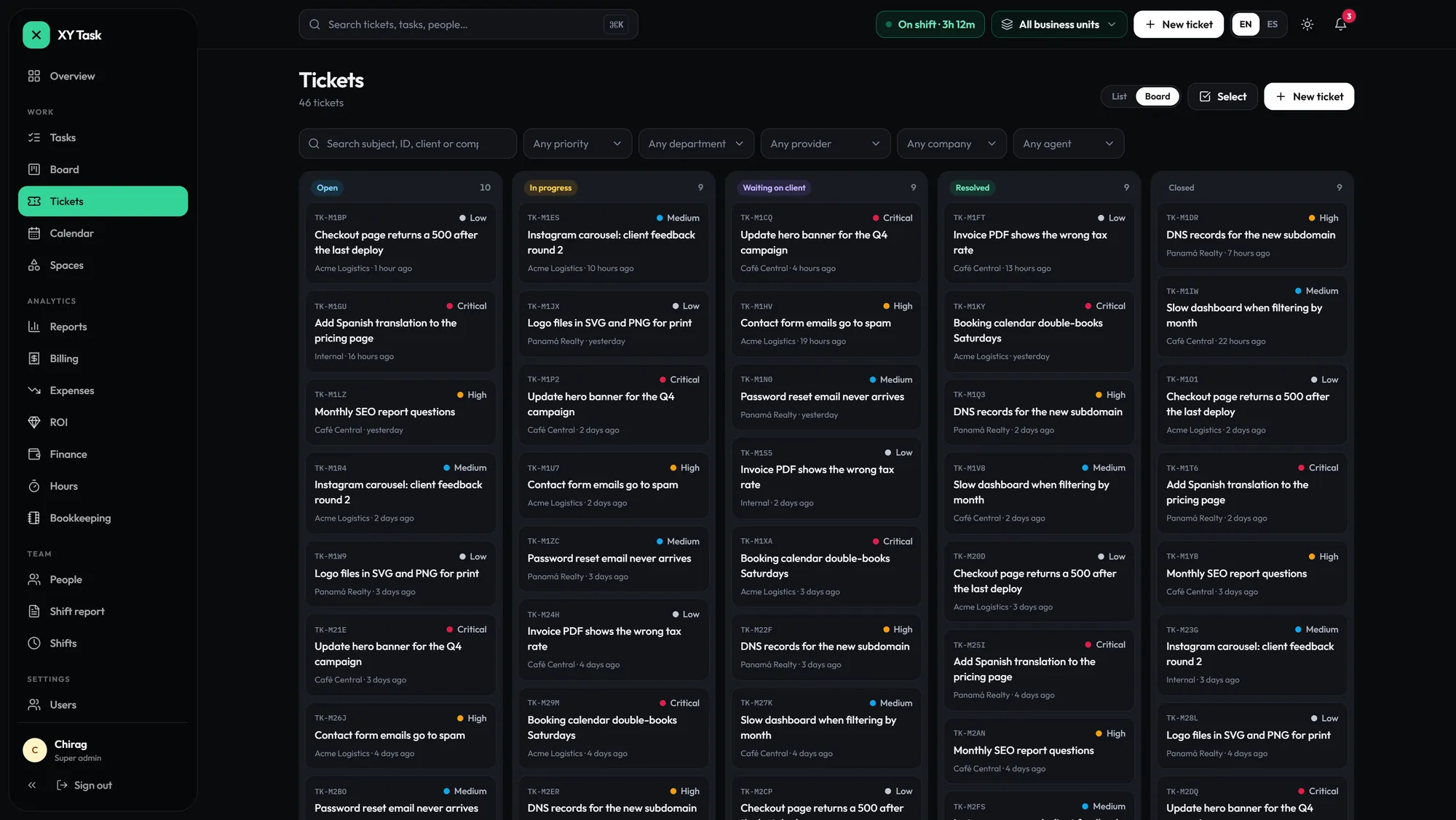Open Calendar via its sidebar icon

[34, 233]
